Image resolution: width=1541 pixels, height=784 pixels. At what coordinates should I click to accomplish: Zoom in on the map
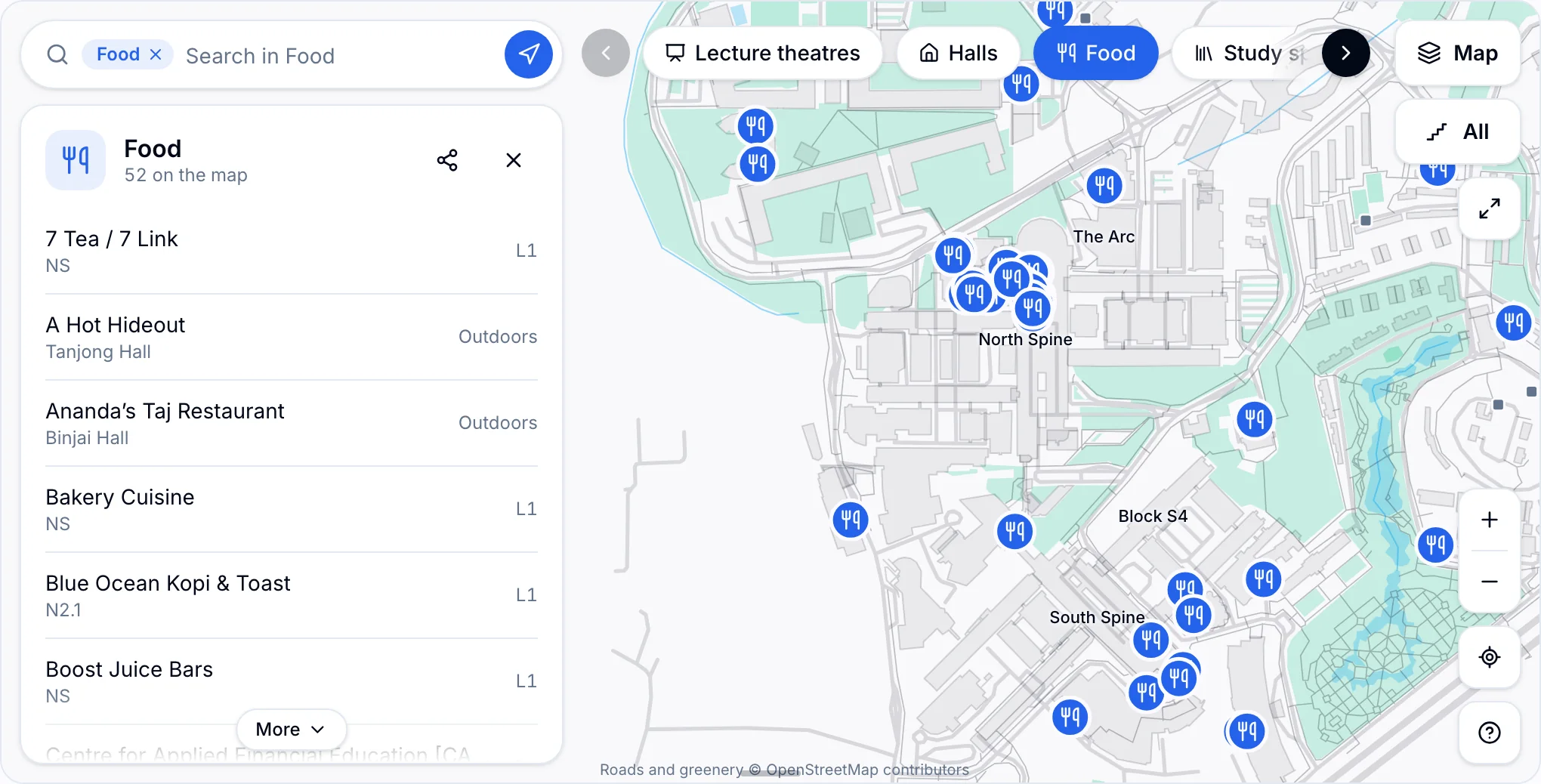(x=1490, y=520)
